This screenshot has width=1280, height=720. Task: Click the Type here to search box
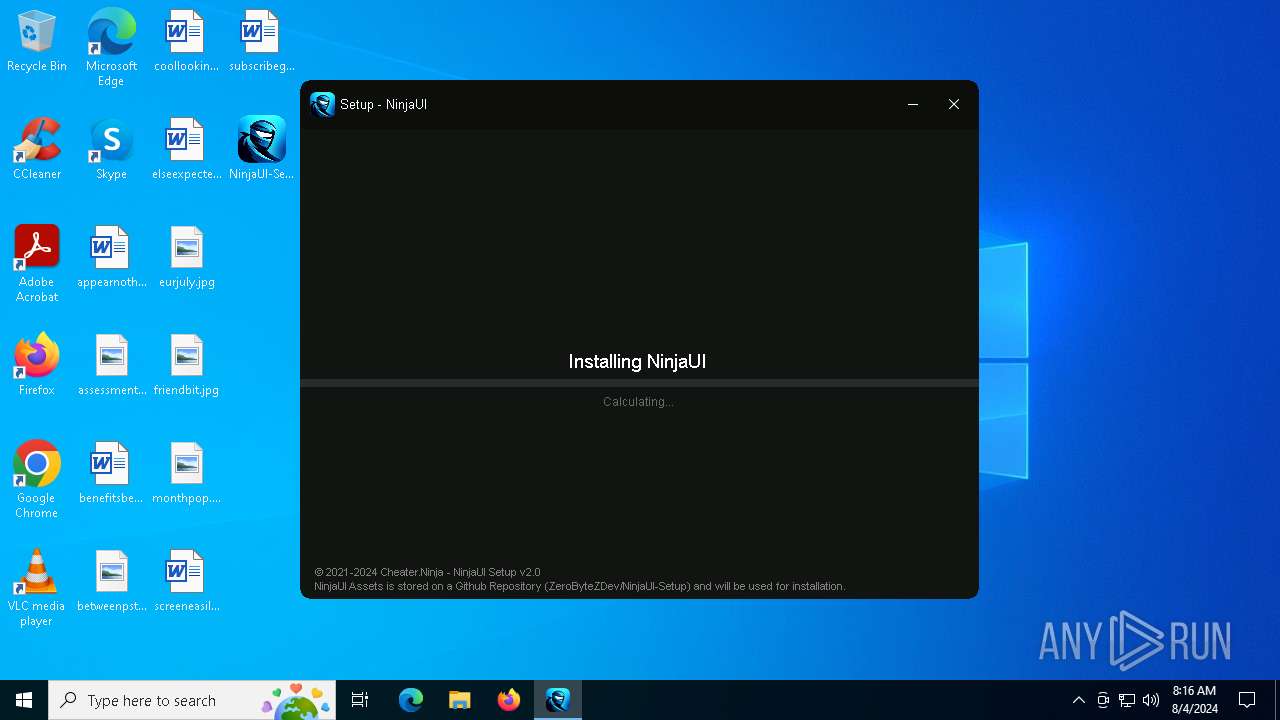pyautogui.click(x=192, y=700)
